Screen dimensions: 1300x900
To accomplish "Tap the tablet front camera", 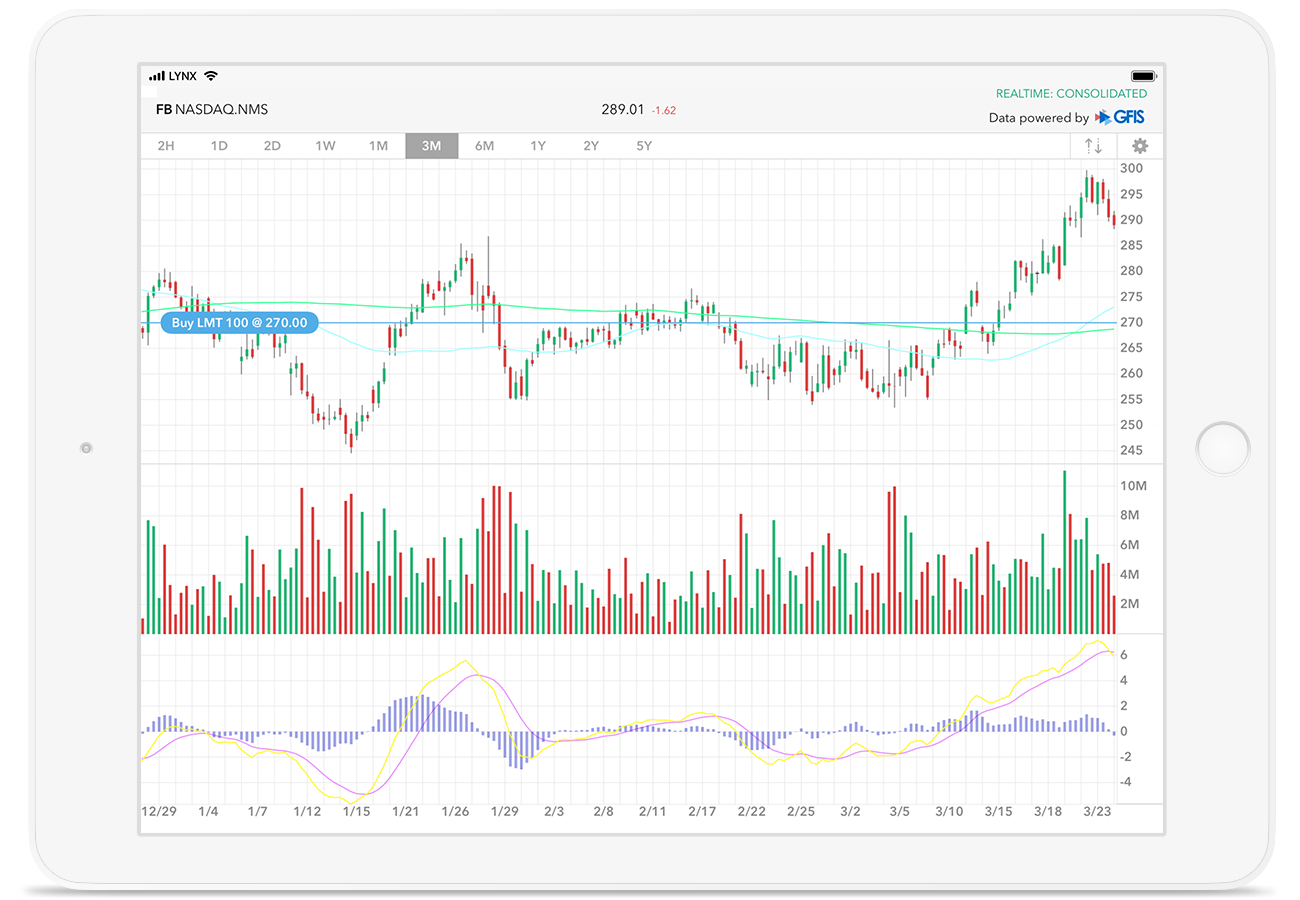I will [86, 448].
